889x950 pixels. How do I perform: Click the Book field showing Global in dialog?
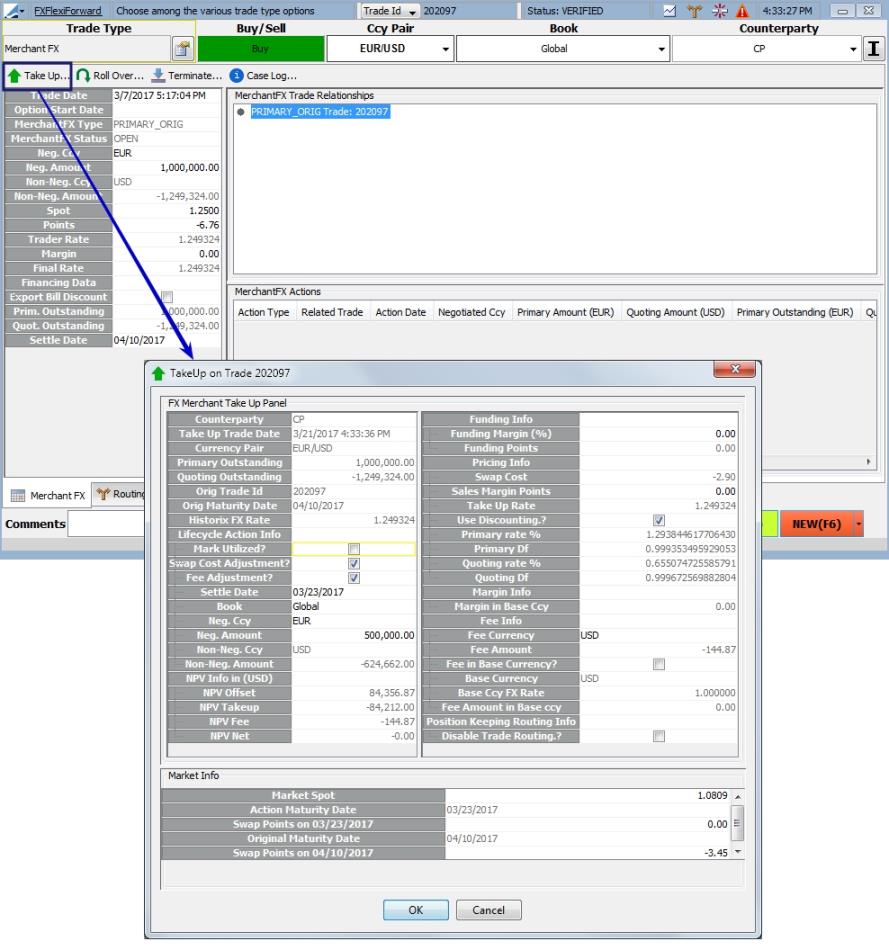point(354,606)
